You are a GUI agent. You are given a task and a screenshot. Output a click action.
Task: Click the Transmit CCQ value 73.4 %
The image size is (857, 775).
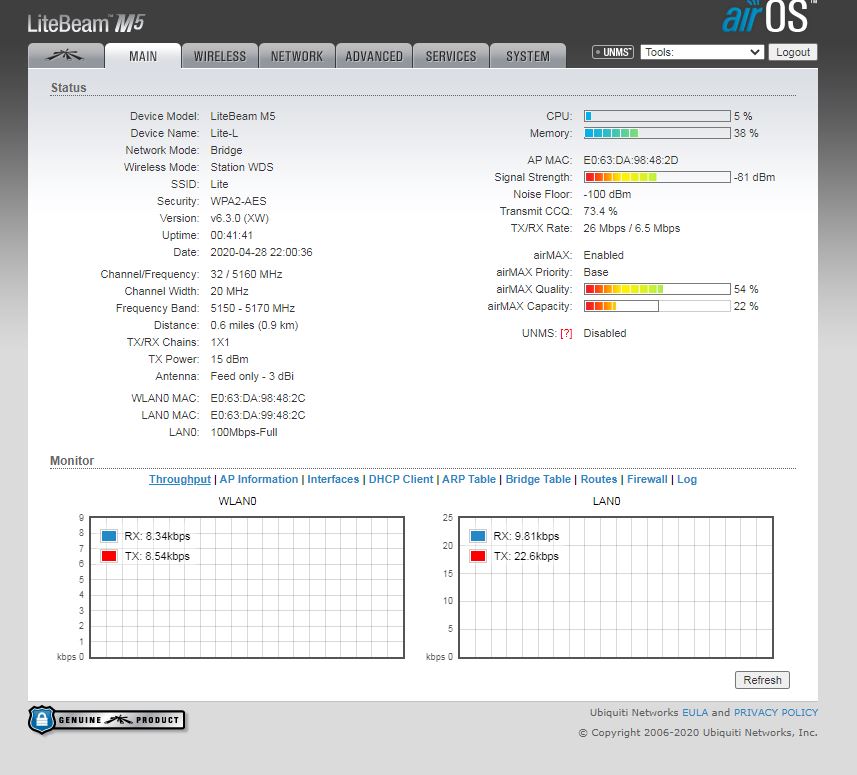(600, 212)
